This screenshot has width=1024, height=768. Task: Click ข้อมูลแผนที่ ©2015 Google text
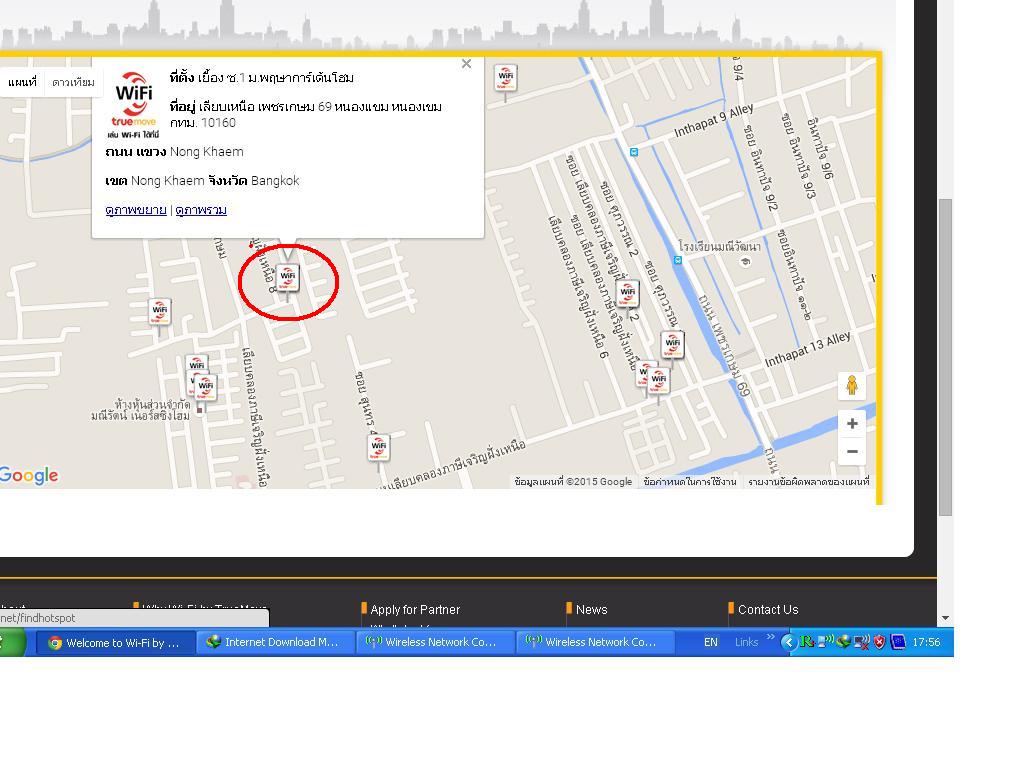coord(573,482)
